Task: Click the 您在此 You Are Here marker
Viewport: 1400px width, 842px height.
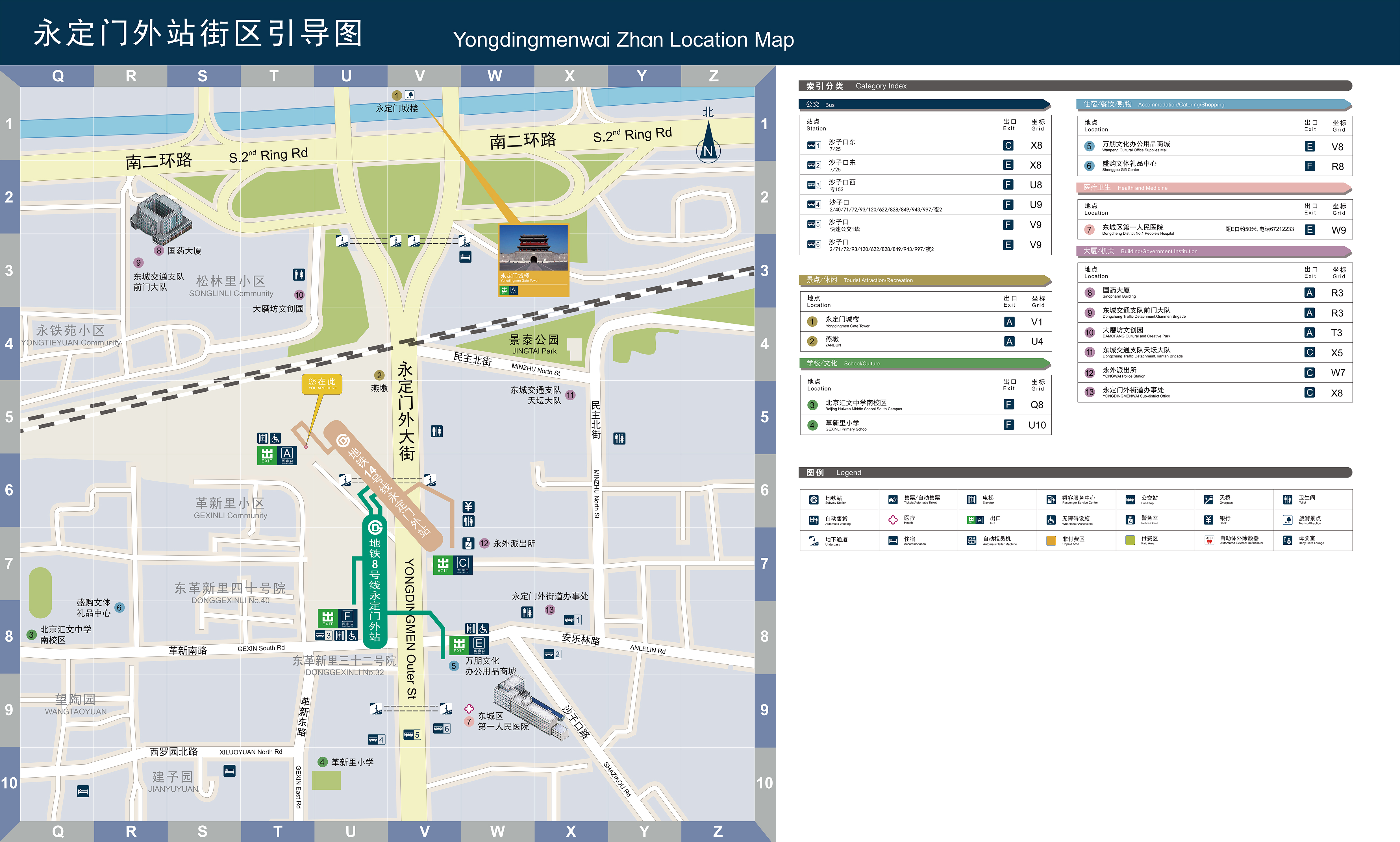Action: [x=322, y=385]
